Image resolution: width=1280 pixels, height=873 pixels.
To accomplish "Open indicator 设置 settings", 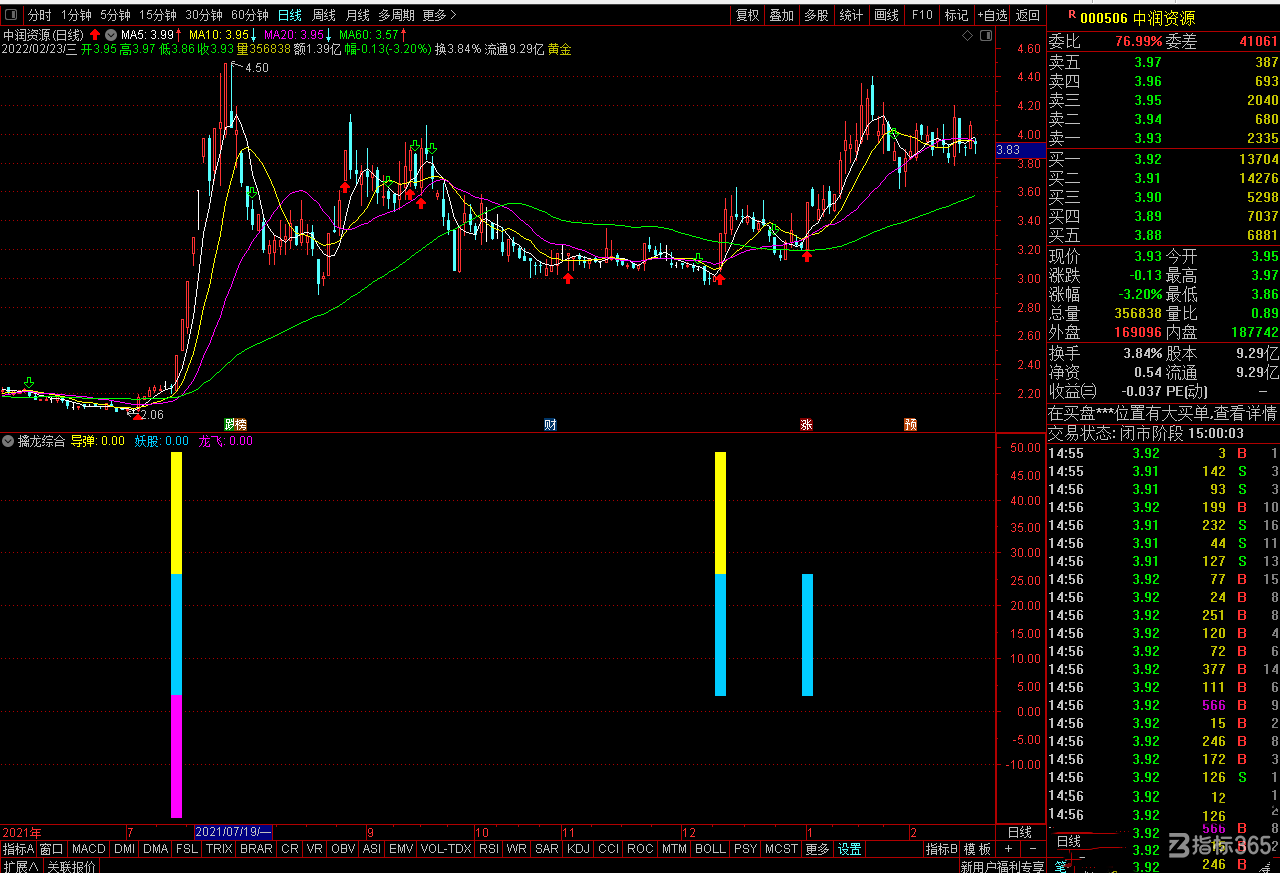I will 850,849.
